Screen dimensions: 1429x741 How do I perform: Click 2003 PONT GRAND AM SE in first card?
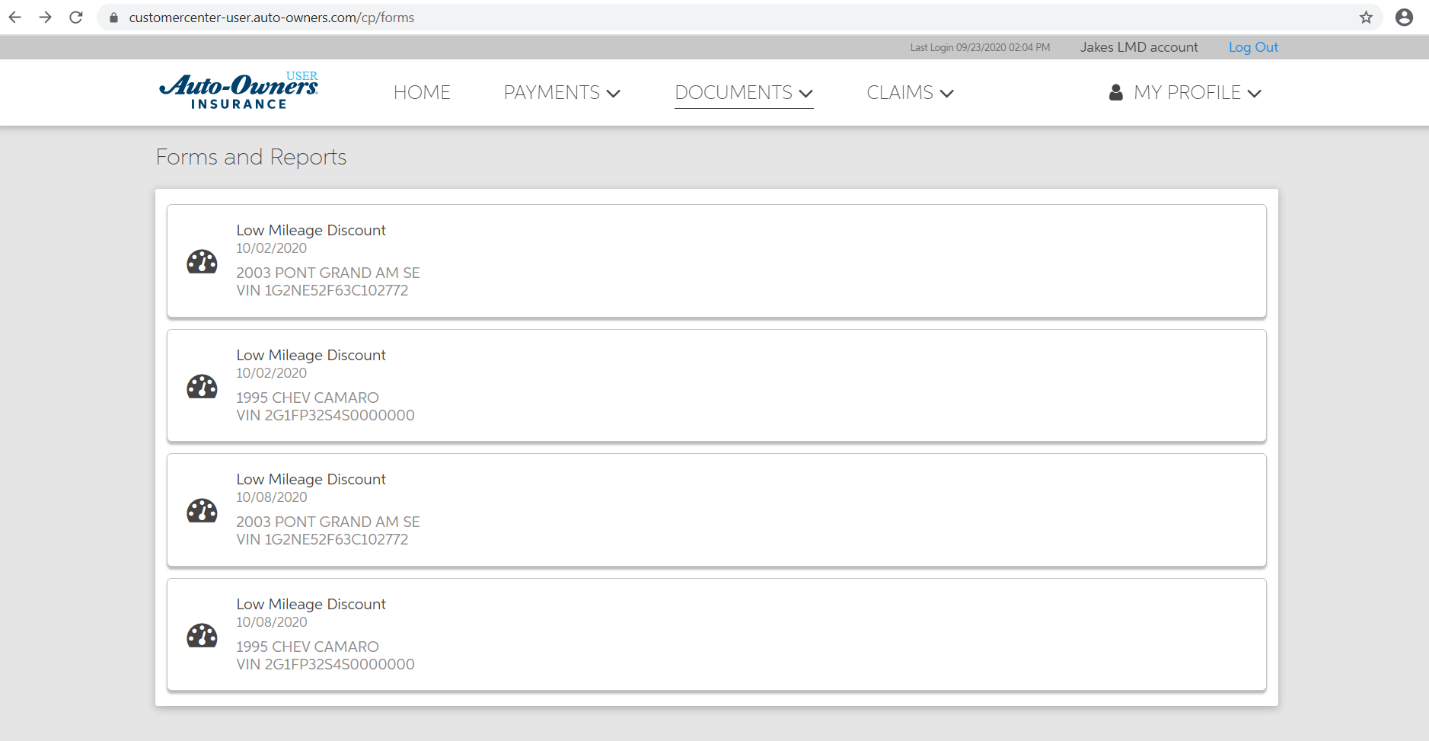pyautogui.click(x=328, y=273)
